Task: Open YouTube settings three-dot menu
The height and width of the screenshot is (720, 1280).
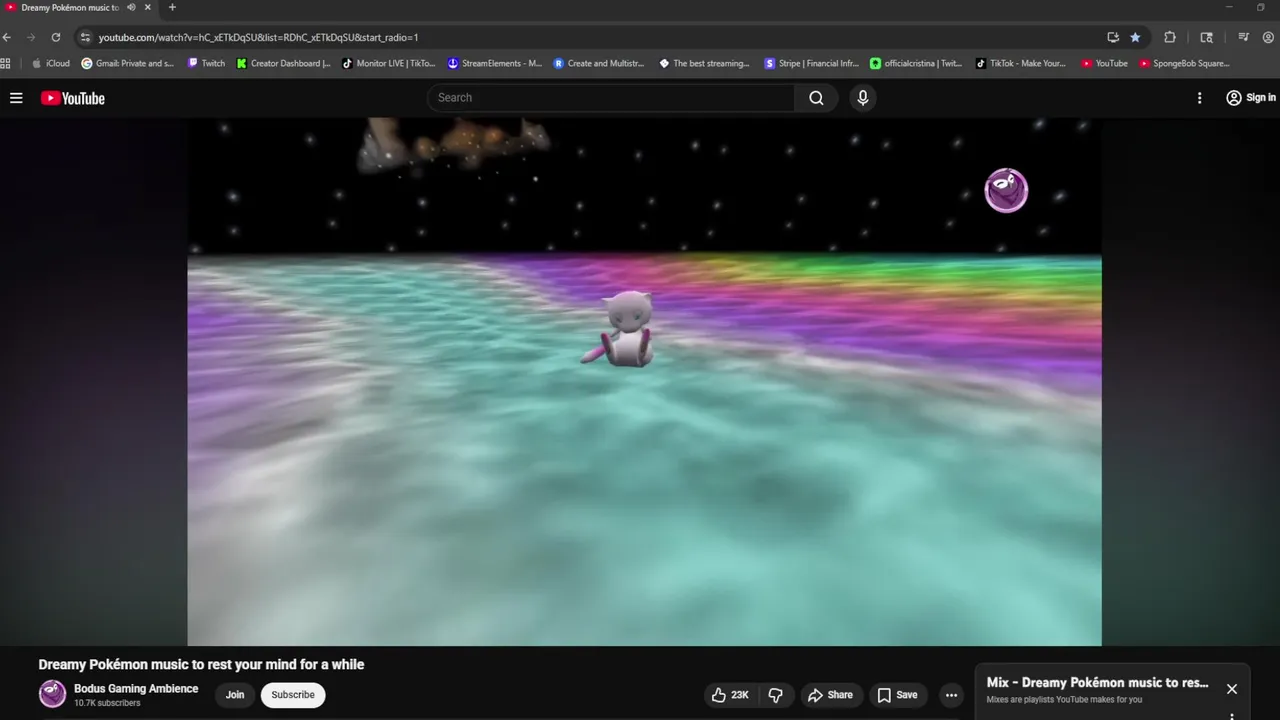Action: tap(1199, 98)
